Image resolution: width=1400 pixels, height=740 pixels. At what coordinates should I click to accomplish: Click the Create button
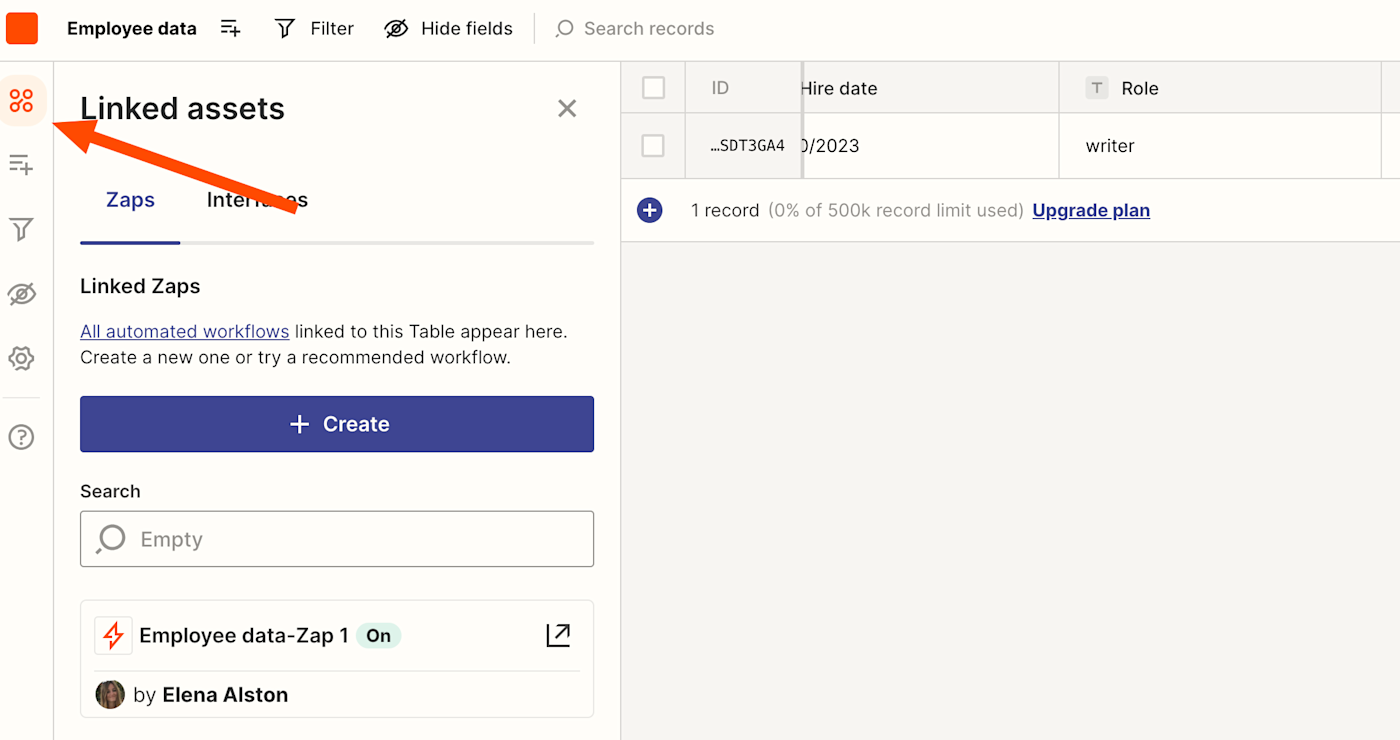(x=337, y=424)
